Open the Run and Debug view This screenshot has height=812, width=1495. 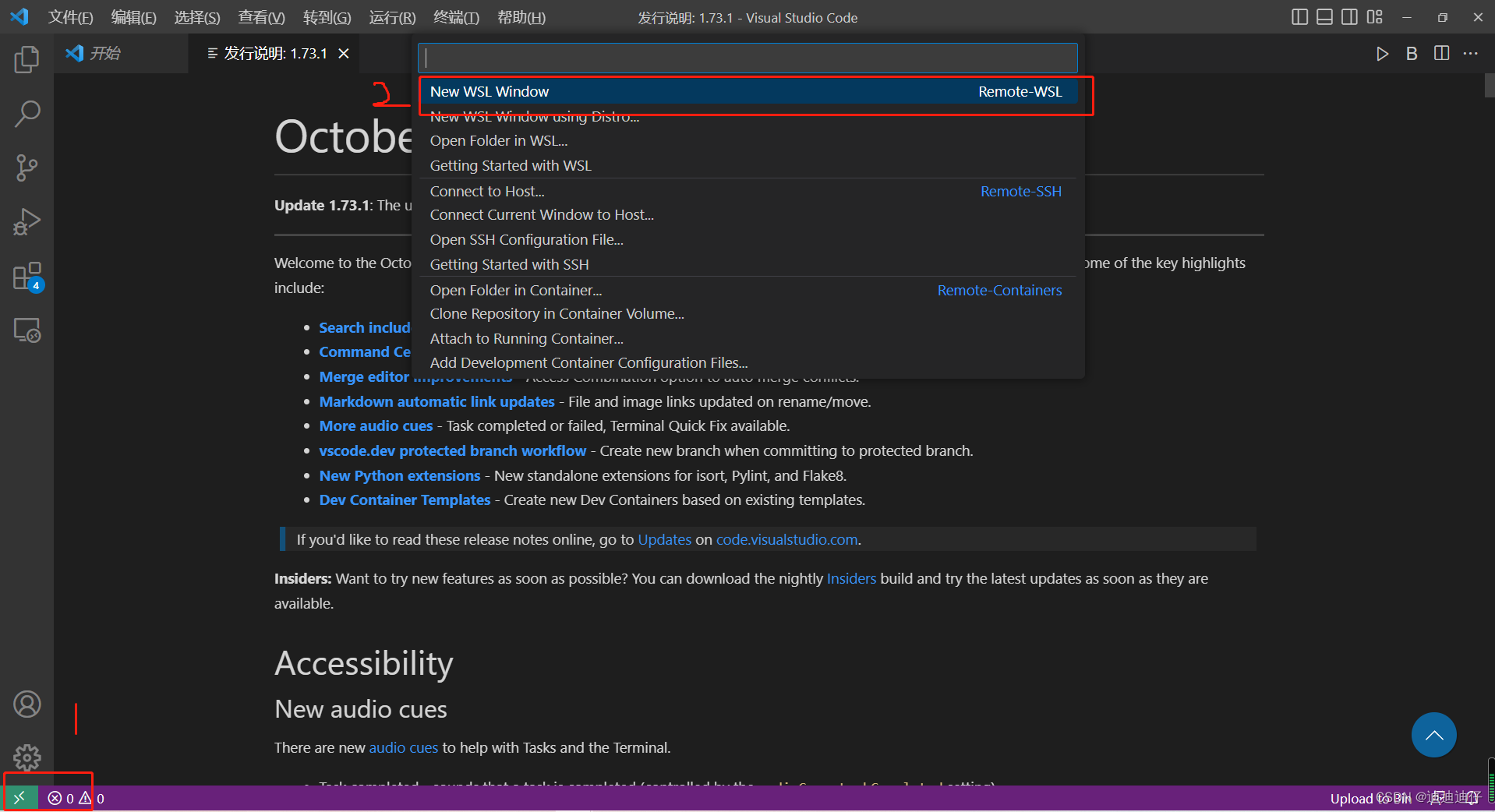pos(27,222)
